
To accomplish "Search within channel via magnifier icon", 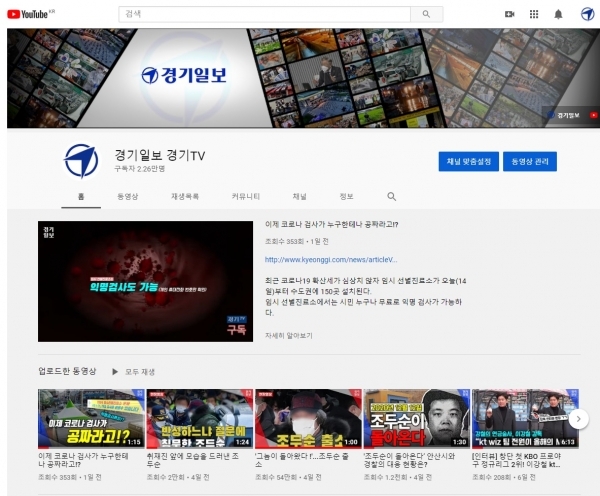I will click(x=391, y=196).
